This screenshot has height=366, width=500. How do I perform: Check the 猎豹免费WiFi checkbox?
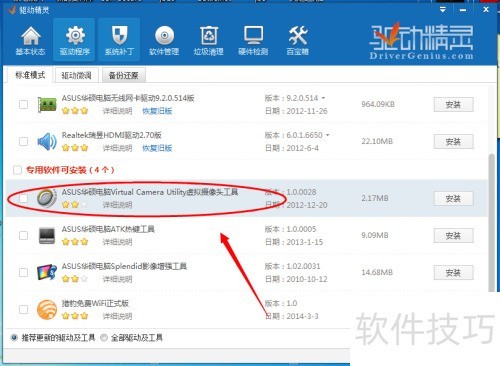(23, 309)
